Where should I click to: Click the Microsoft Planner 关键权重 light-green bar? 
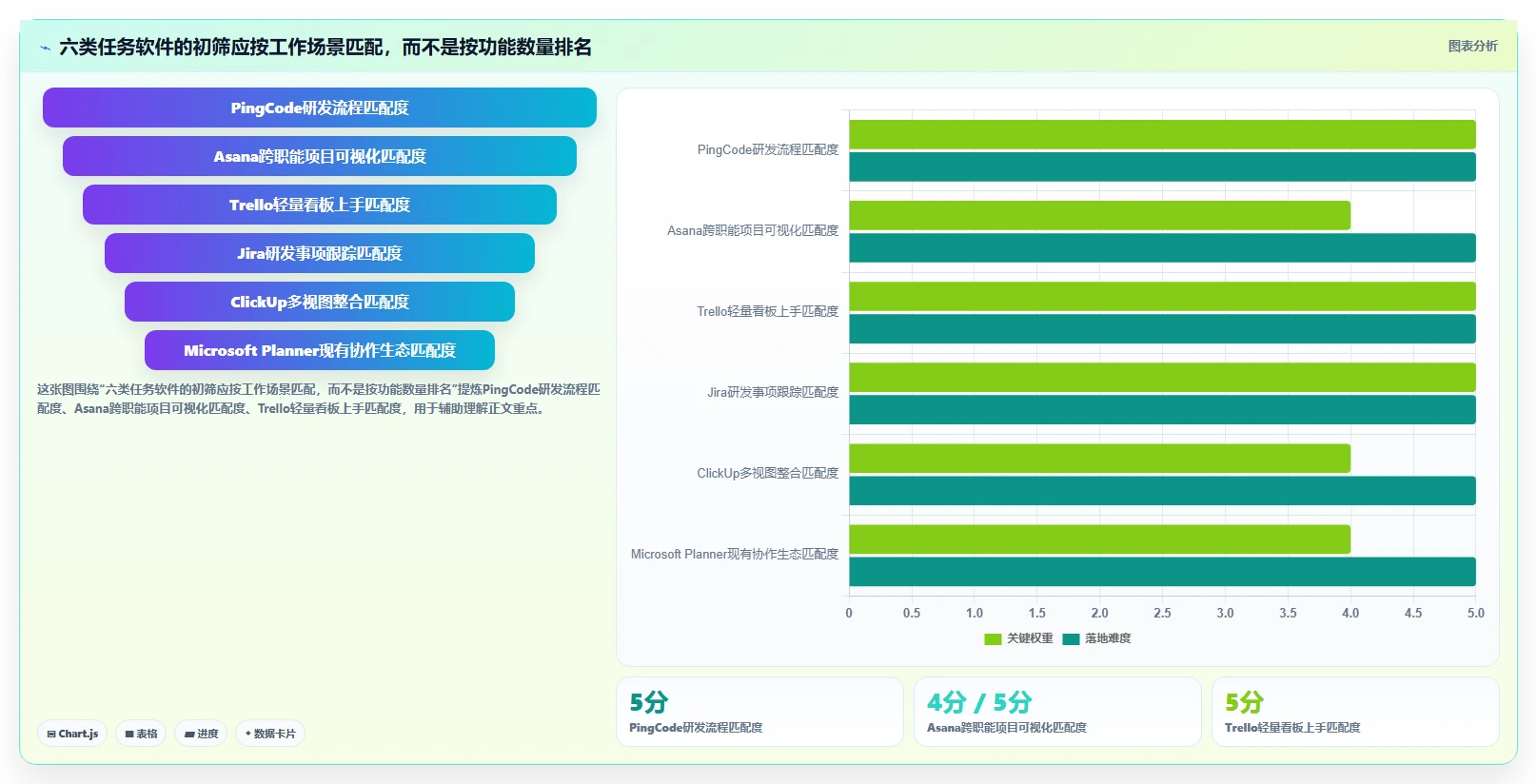pyautogui.click(x=1099, y=539)
